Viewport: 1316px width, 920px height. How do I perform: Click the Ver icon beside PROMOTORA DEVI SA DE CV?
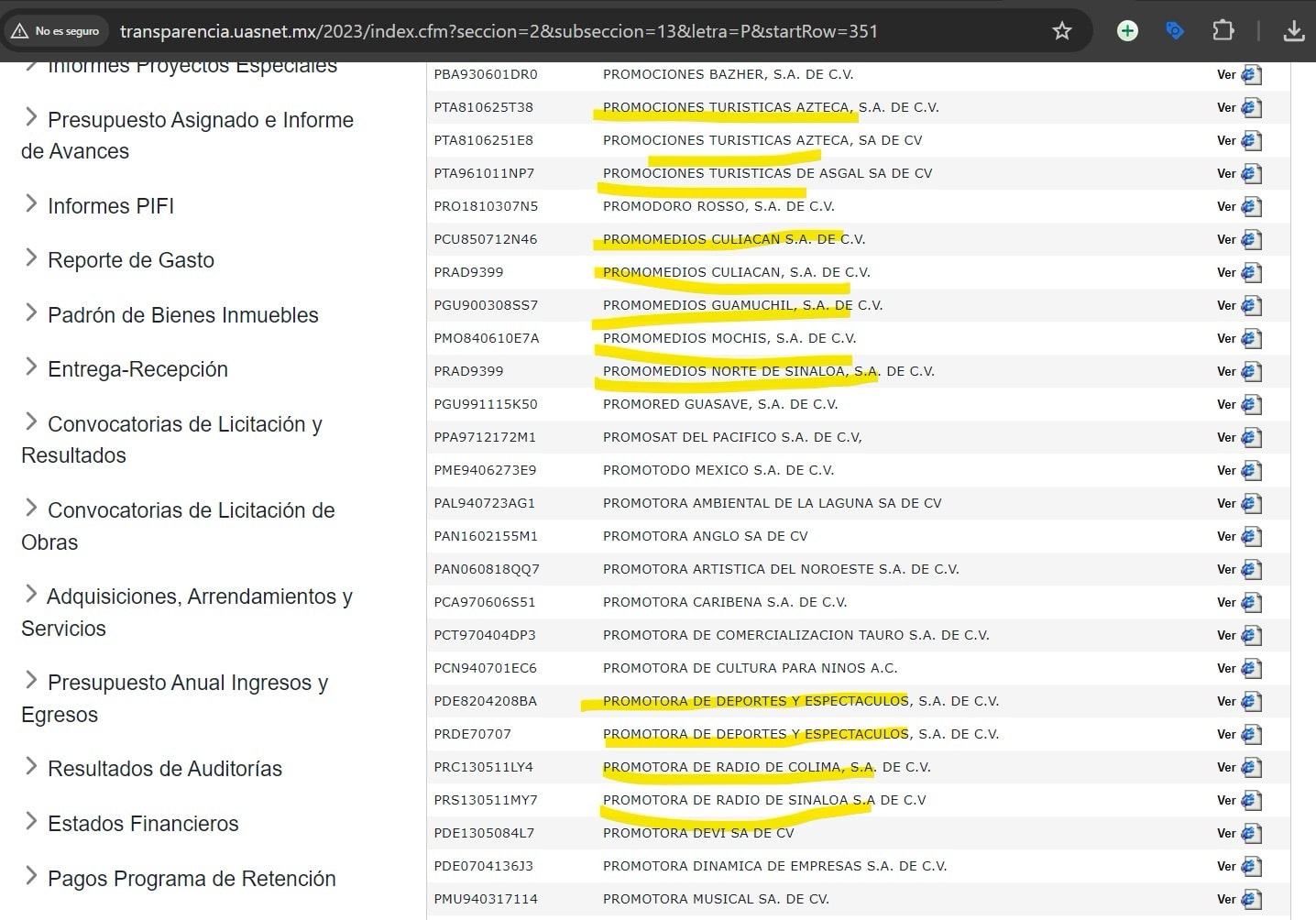tap(1251, 833)
